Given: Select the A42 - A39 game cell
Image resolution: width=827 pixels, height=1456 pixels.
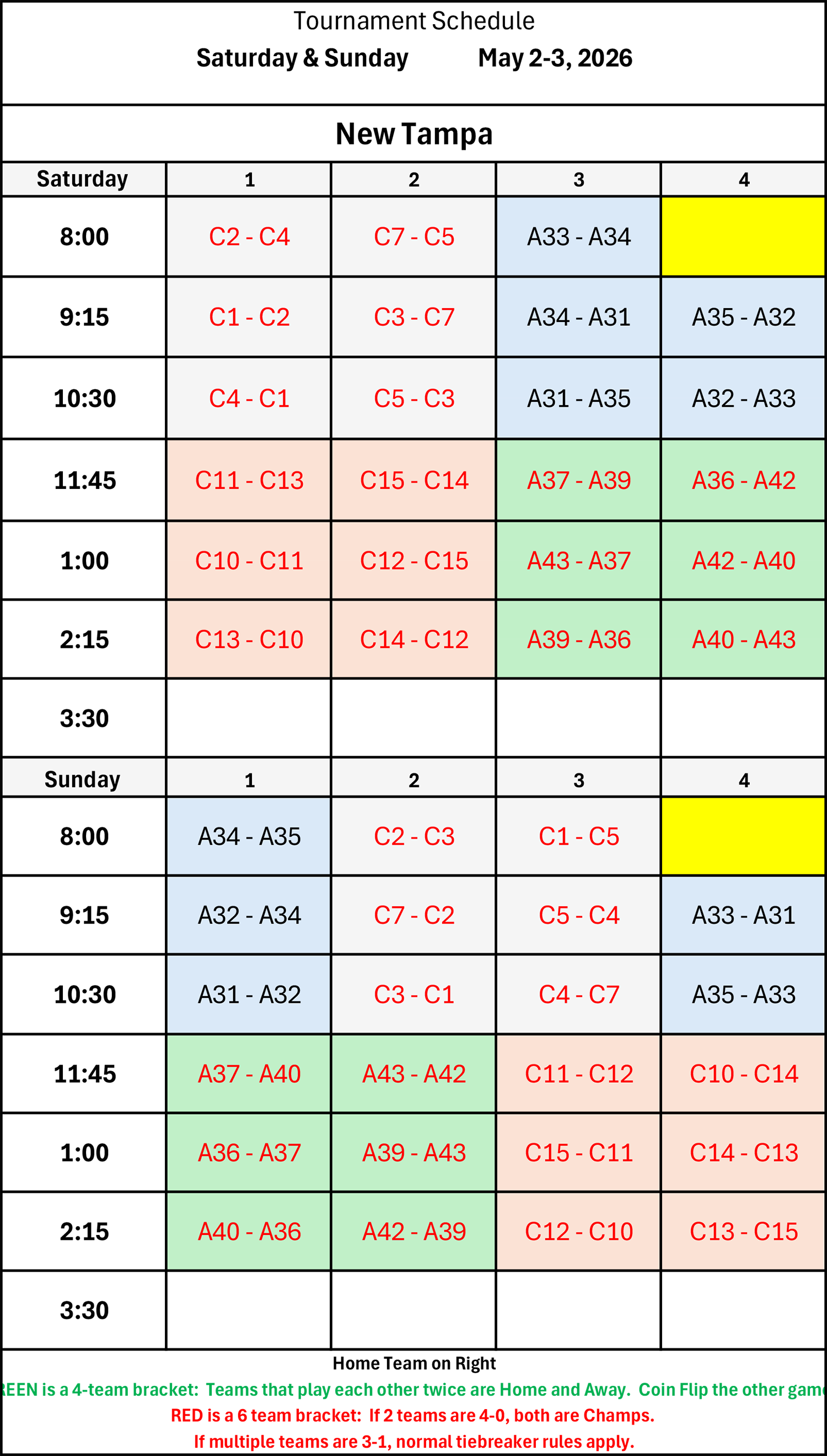Looking at the screenshot, I should pyautogui.click(x=413, y=1231).
